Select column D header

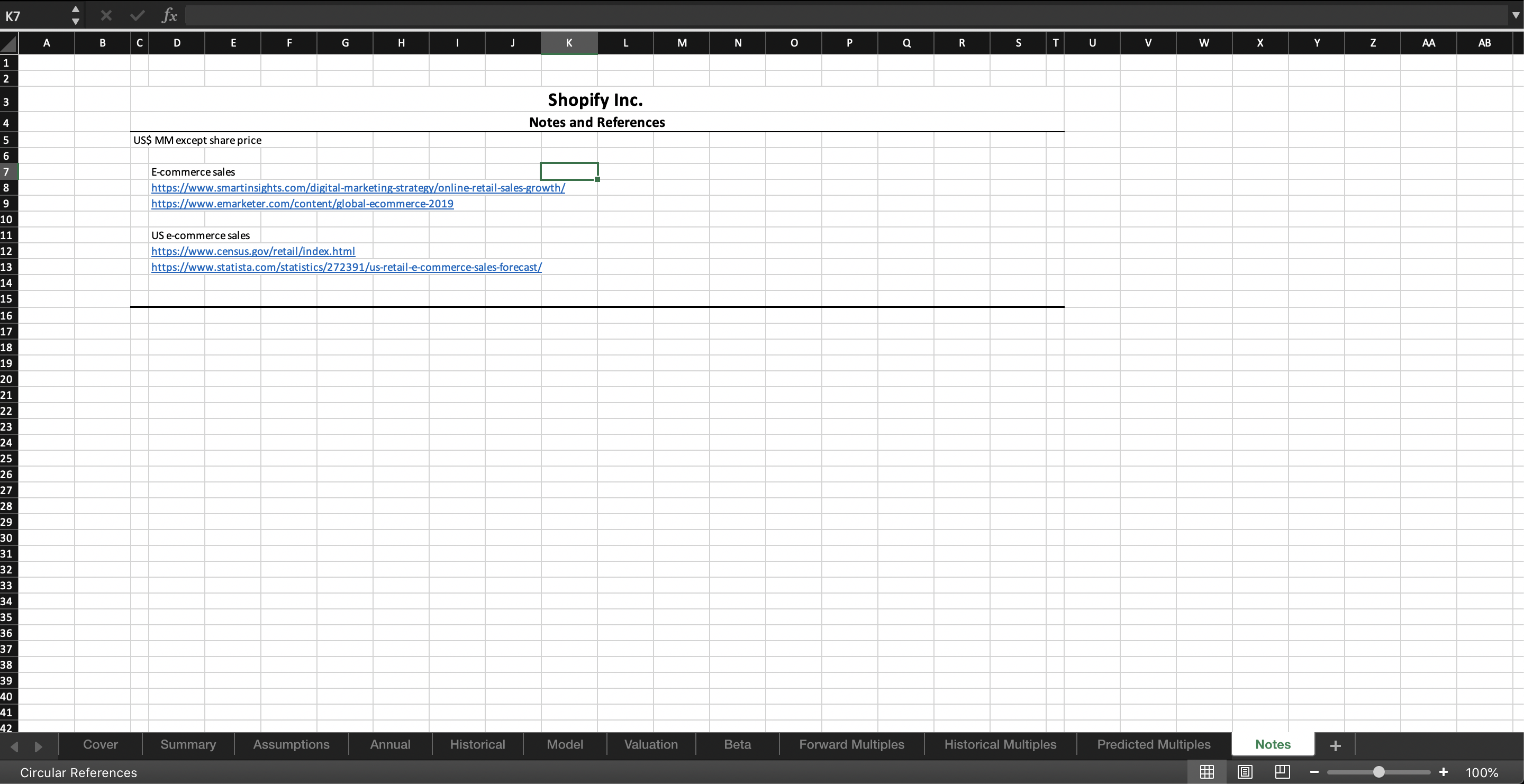177,42
